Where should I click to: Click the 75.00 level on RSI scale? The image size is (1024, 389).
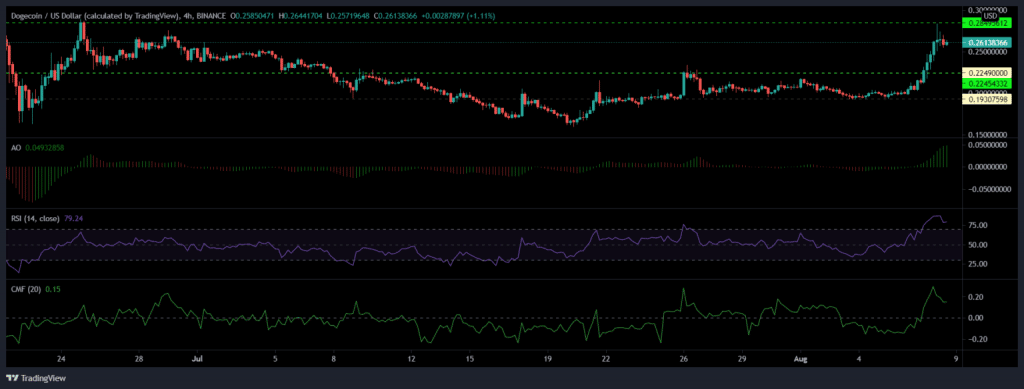(x=978, y=225)
